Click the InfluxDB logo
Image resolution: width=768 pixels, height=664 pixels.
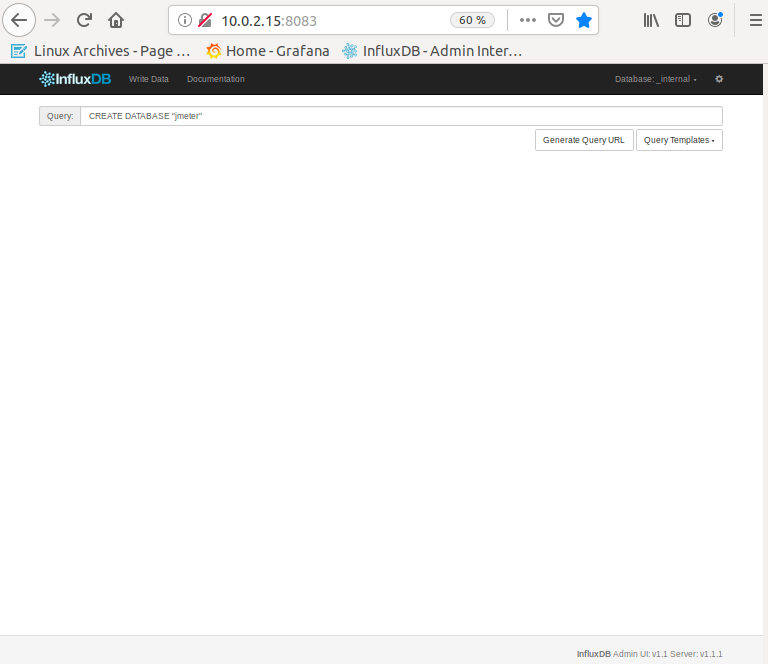(x=75, y=79)
